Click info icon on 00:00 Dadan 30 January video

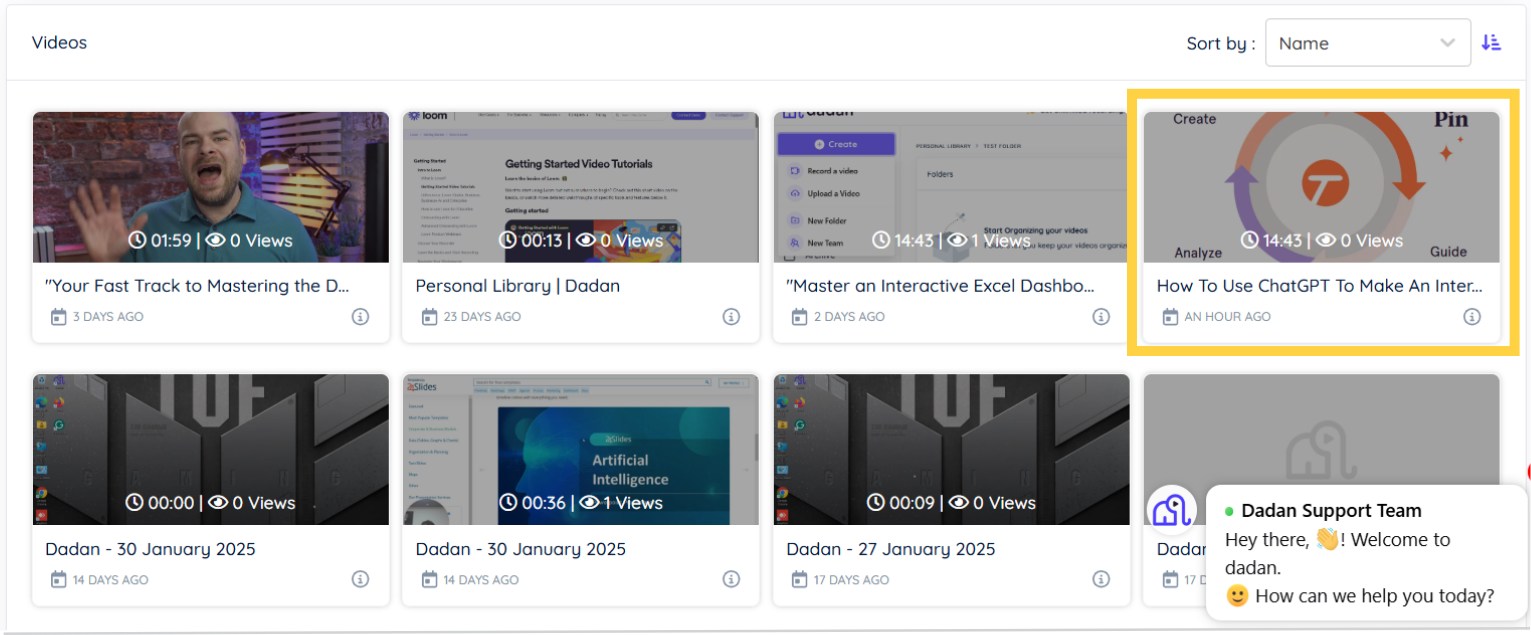coord(360,580)
